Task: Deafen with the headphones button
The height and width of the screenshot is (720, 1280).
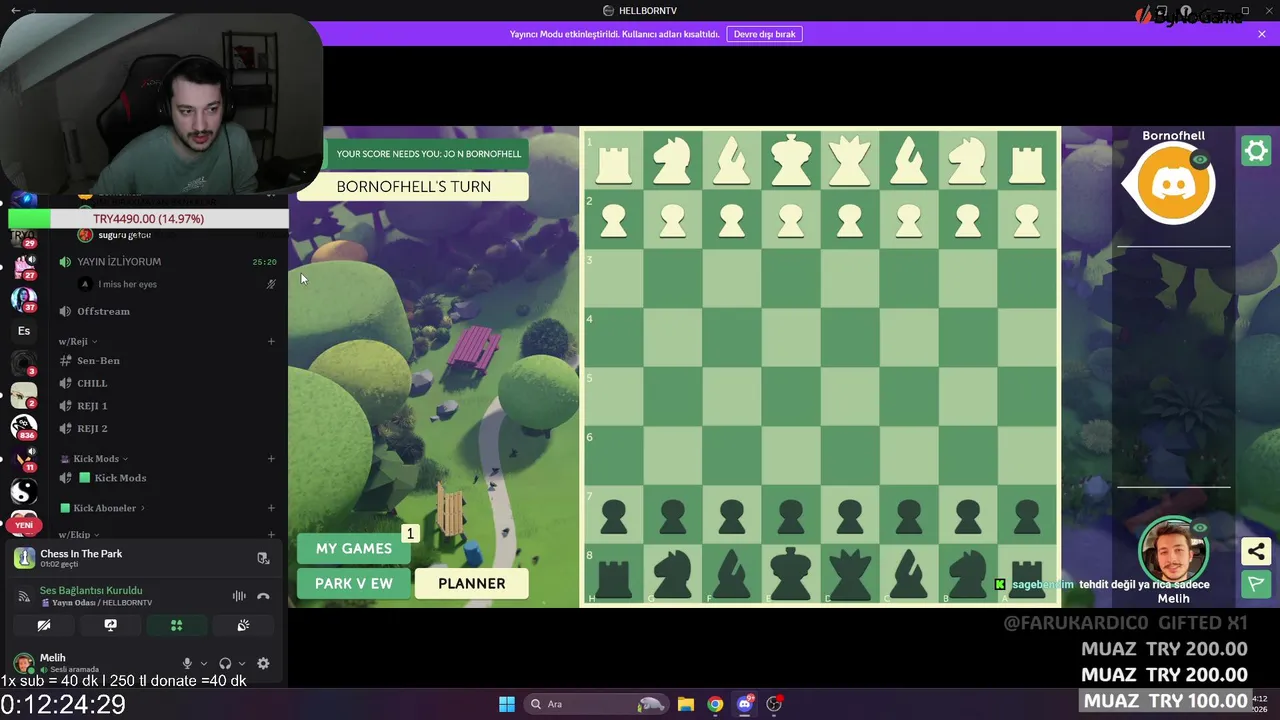Action: [x=225, y=663]
